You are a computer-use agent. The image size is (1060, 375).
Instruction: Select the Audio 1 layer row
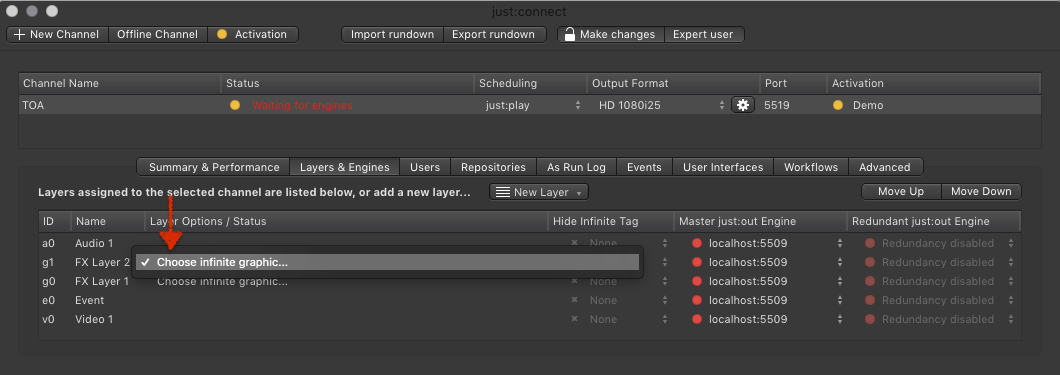(529, 243)
